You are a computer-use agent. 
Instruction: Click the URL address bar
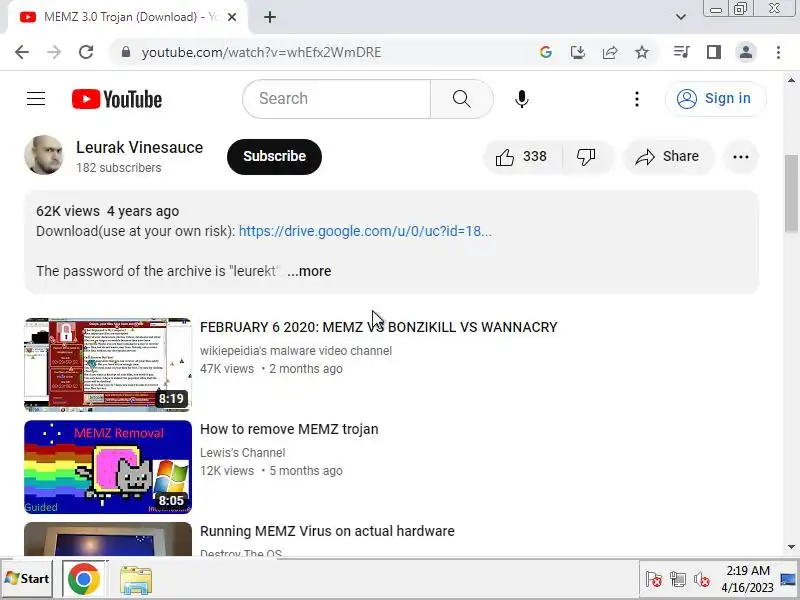click(x=327, y=52)
